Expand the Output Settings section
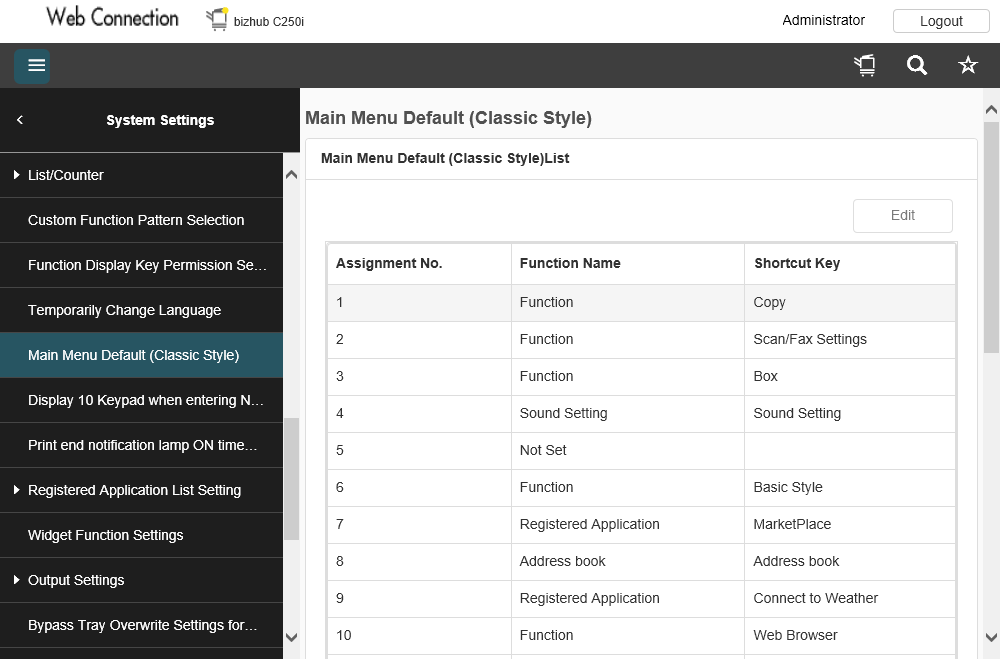Screen dimensions: 1000x659 tap(17, 580)
